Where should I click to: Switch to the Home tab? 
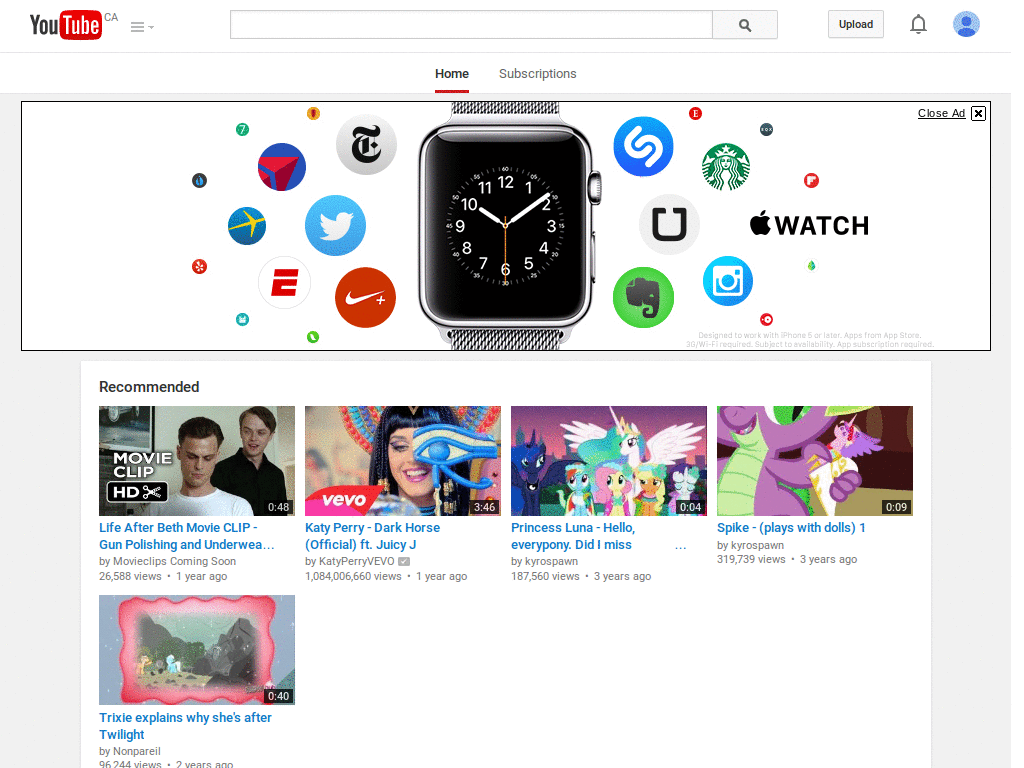452,74
